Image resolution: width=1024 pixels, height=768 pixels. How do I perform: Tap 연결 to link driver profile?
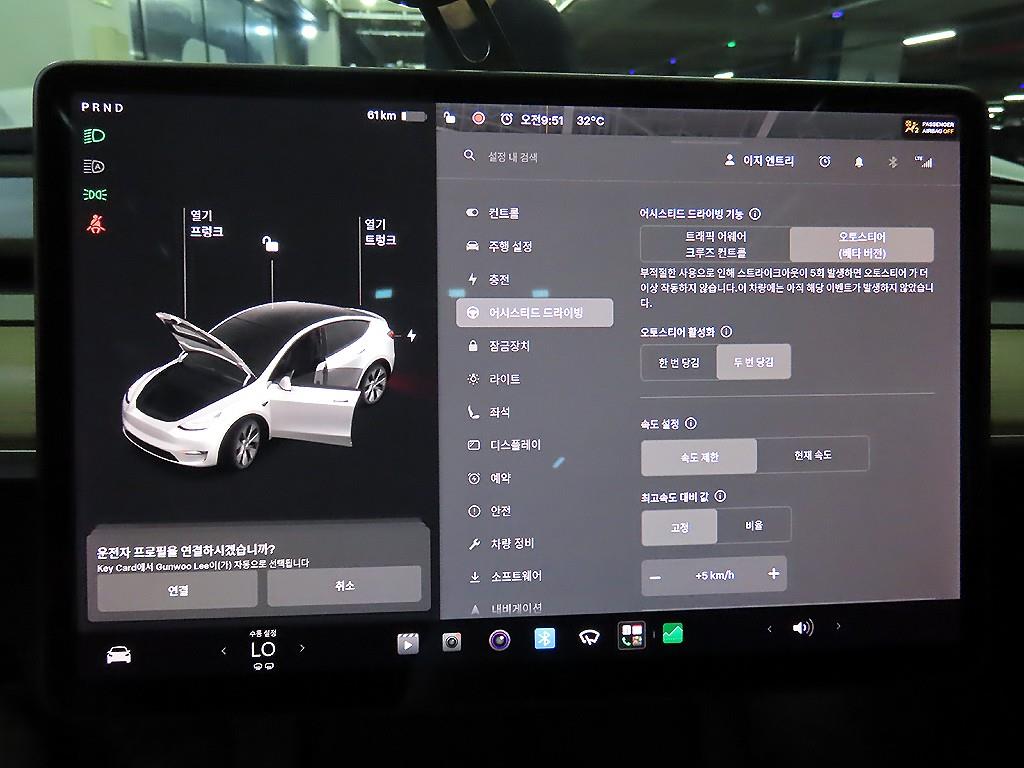(x=178, y=590)
